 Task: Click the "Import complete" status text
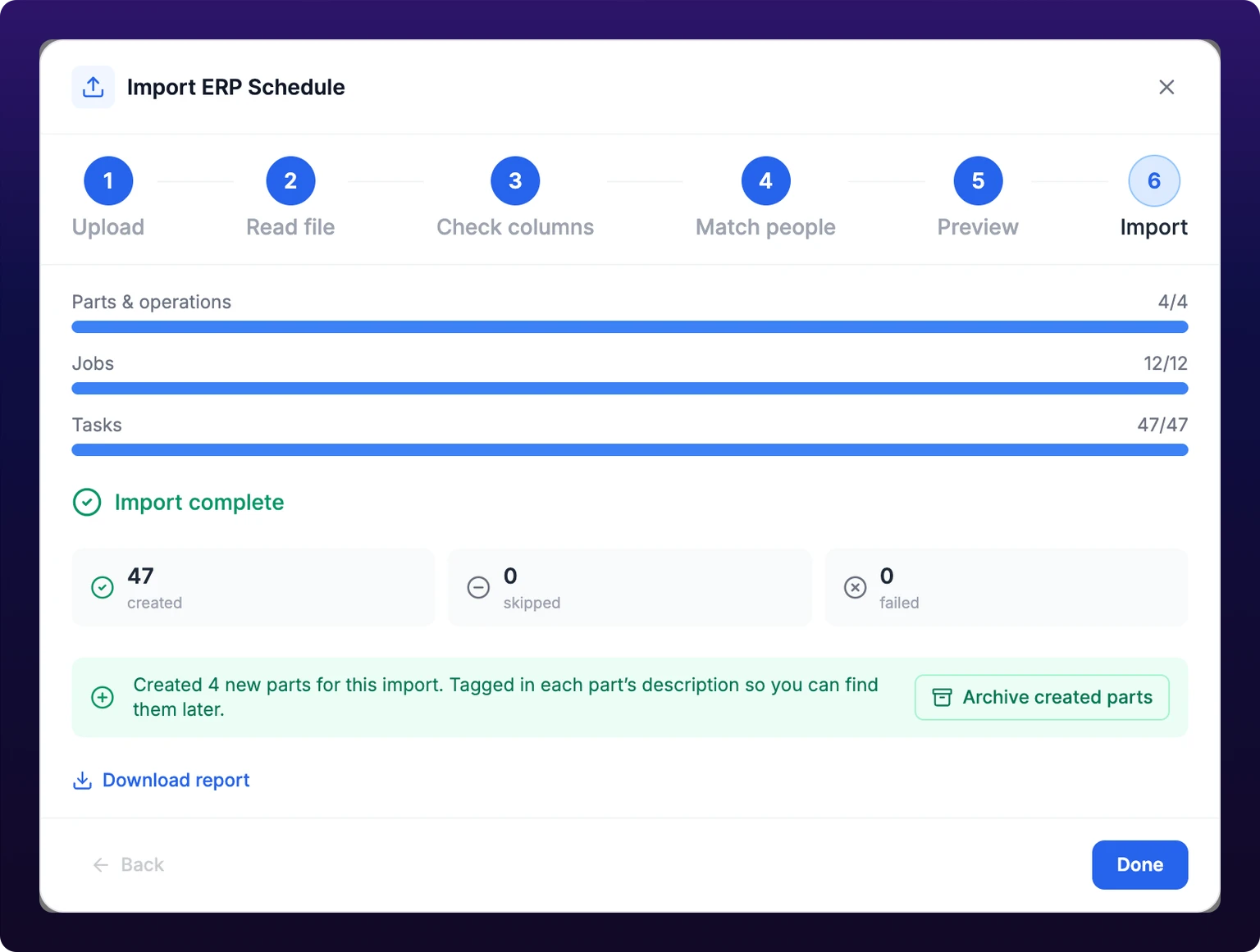tap(199, 502)
